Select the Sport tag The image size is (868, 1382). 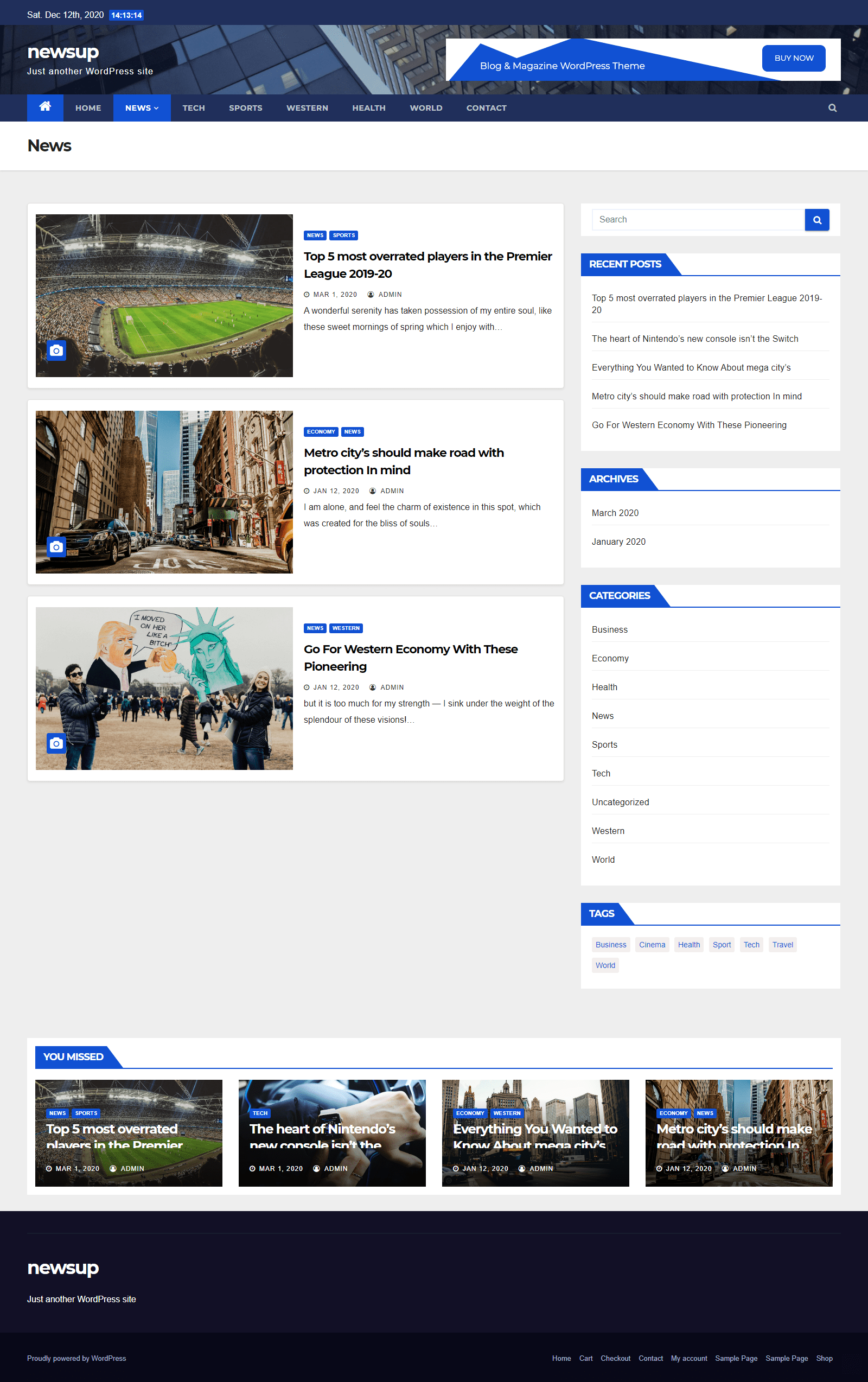tap(721, 945)
